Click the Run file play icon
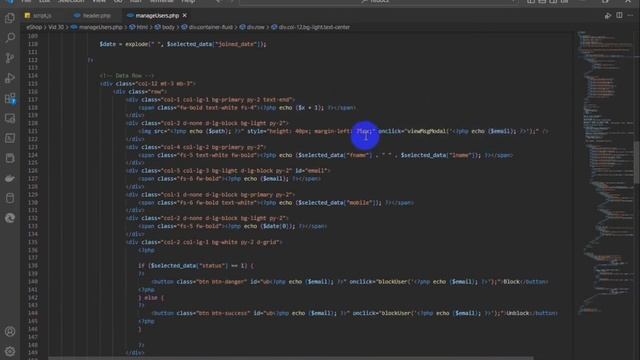640x360 pixels. (x=608, y=16)
